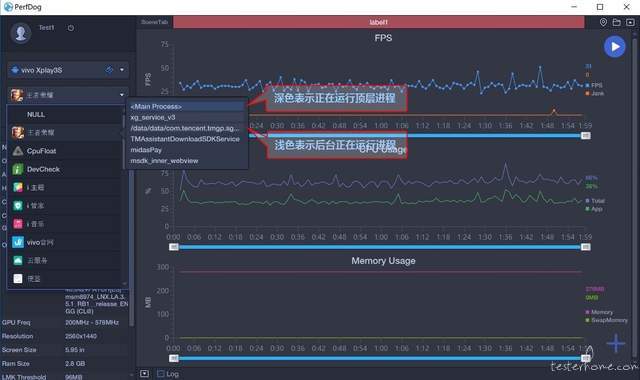
Task: Click the power icon next to Test1
Action: tap(71, 28)
